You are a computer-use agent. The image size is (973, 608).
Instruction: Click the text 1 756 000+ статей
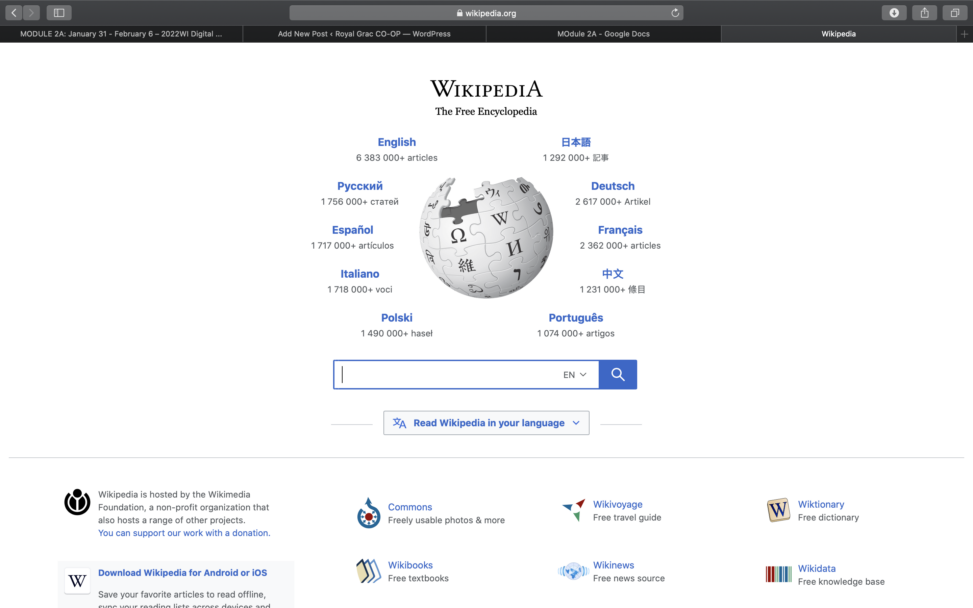360,202
